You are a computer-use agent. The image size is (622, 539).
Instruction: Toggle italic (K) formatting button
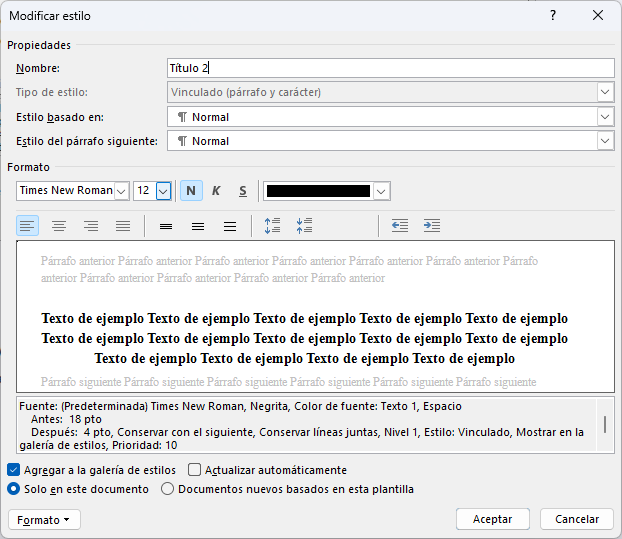click(216, 191)
